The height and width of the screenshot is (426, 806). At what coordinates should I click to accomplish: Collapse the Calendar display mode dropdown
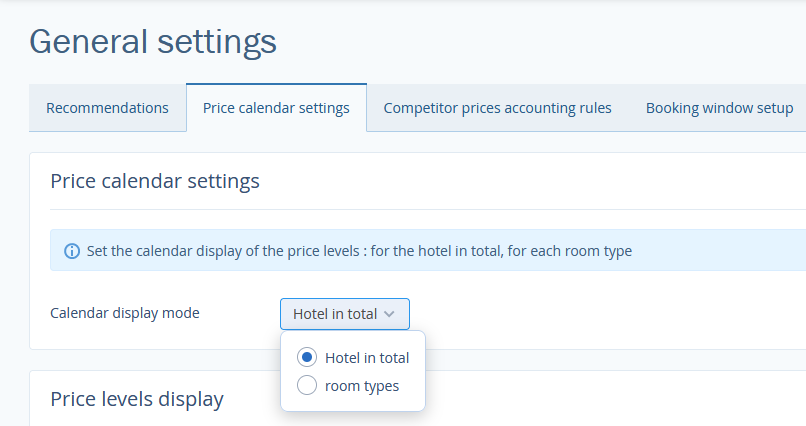point(344,314)
